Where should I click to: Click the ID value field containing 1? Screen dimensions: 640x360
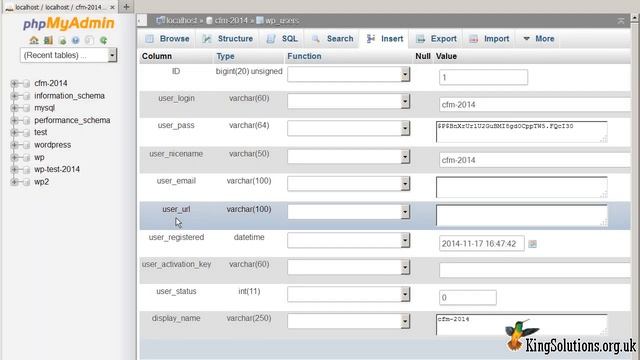pos(483,77)
